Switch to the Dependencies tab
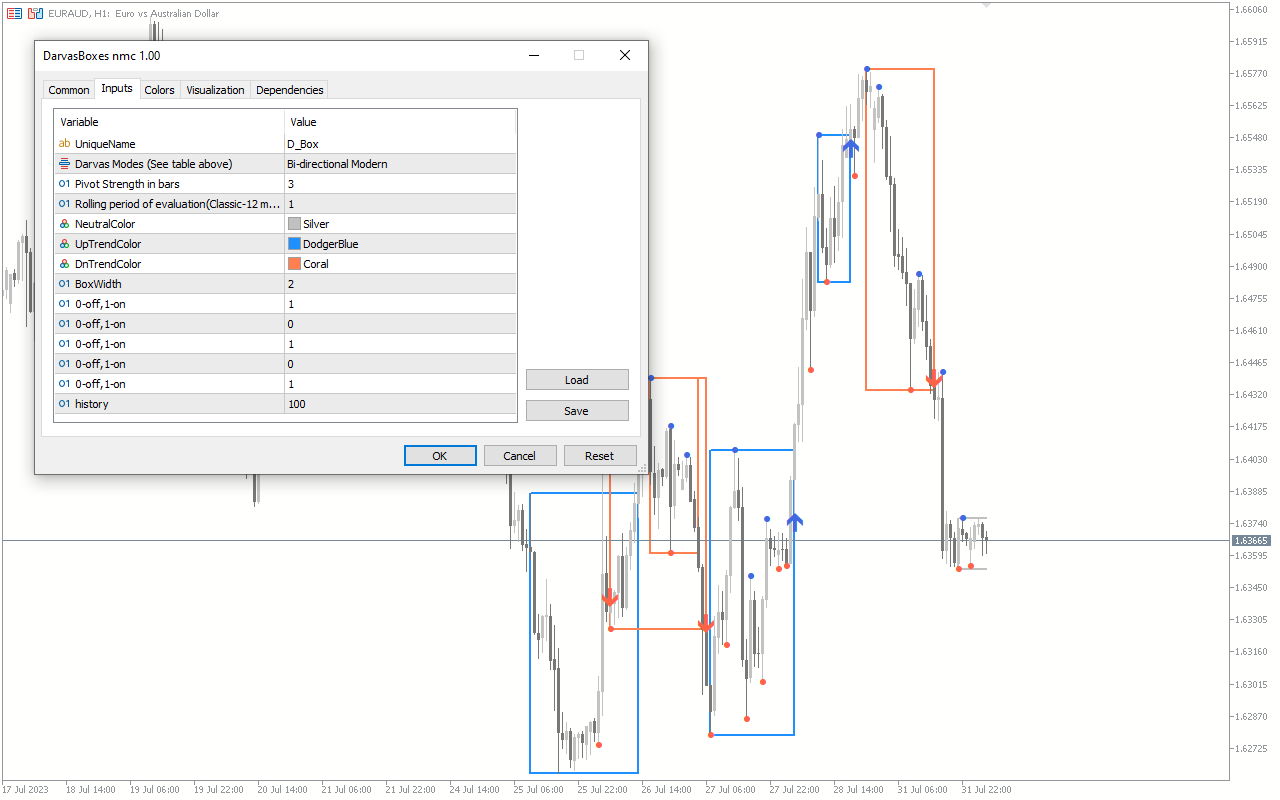This screenshot has width=1280, height=800. tap(290, 90)
